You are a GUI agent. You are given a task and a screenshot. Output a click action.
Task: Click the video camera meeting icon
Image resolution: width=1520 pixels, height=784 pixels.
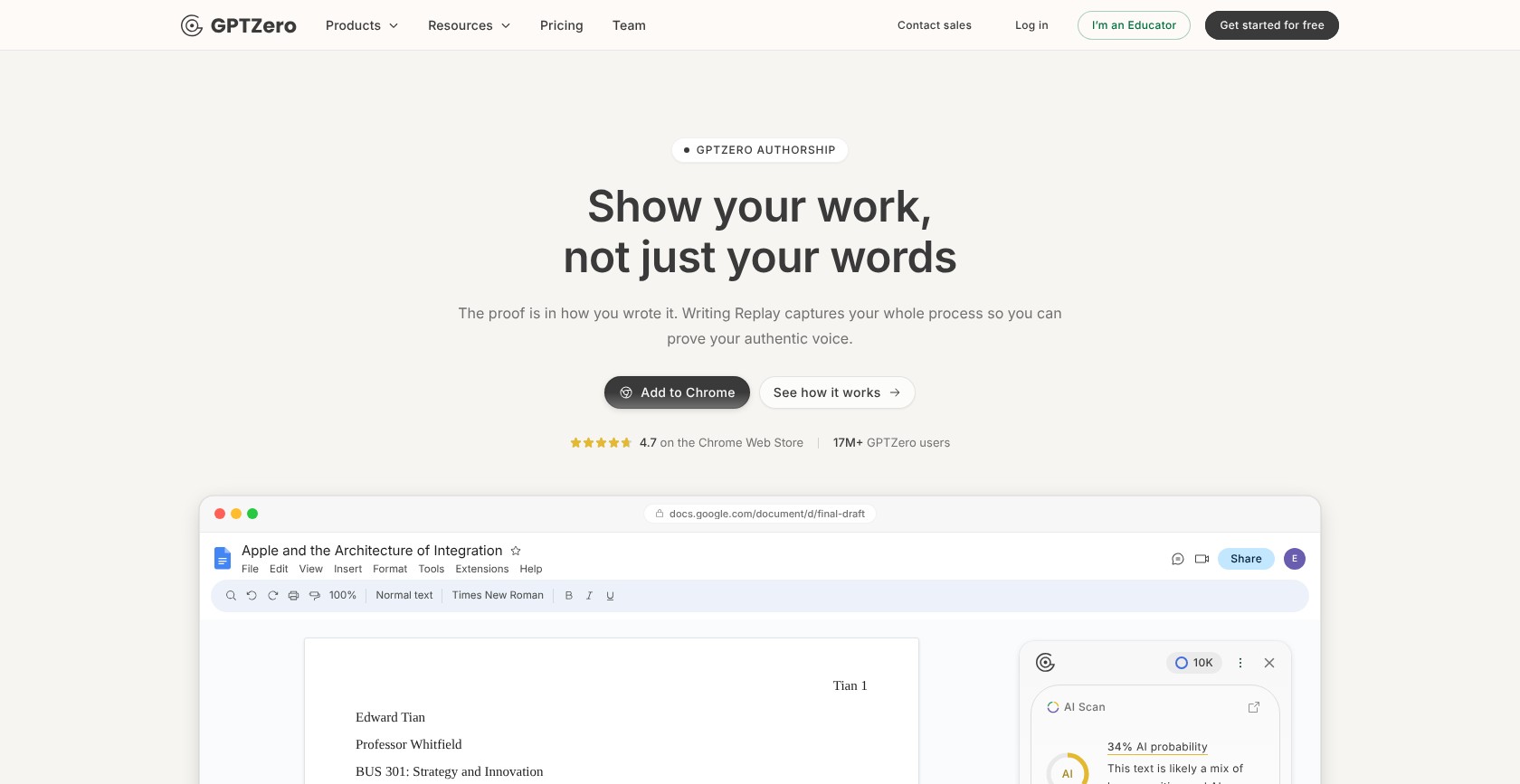coord(1202,559)
